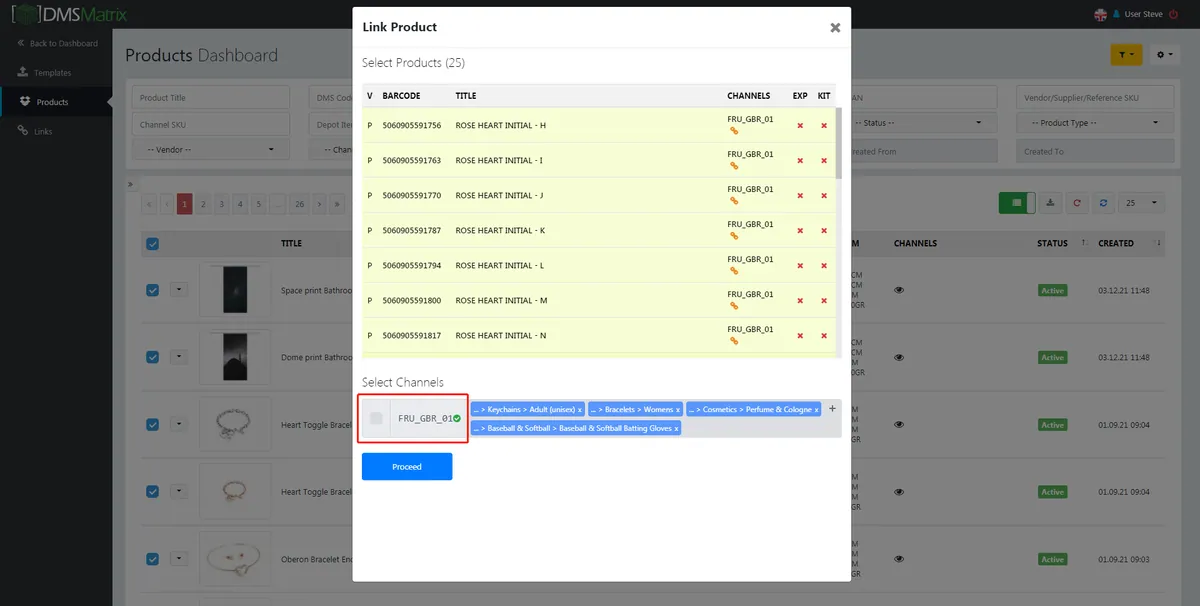Toggle the select-all checkbox in table header
Image resolution: width=1200 pixels, height=606 pixels.
coord(152,243)
